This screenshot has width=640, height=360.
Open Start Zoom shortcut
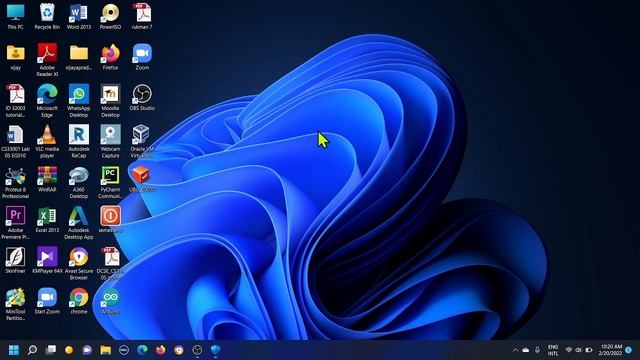[47, 301]
